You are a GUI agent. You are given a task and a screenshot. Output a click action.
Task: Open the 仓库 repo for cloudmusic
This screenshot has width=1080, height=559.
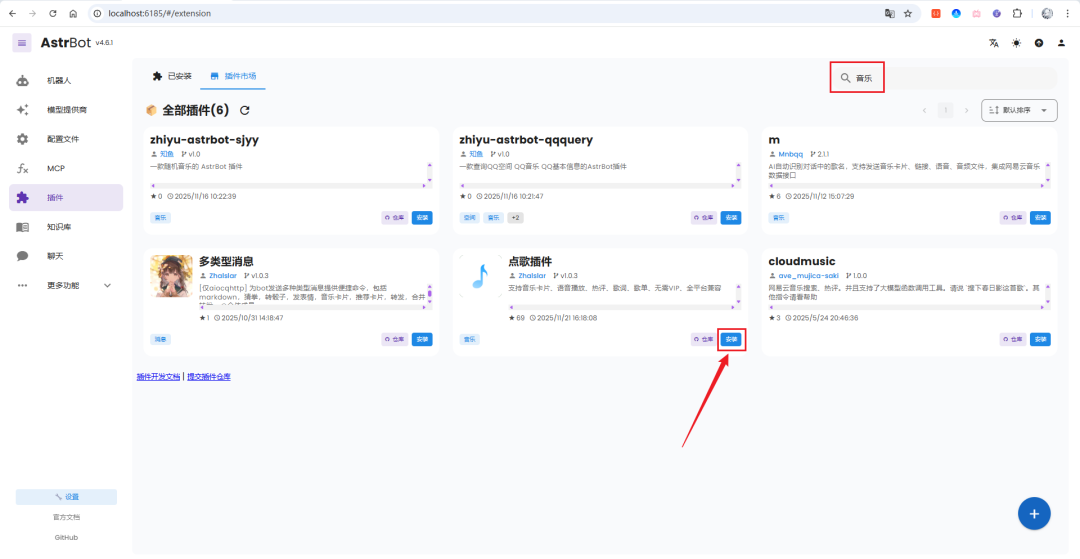[1013, 339]
